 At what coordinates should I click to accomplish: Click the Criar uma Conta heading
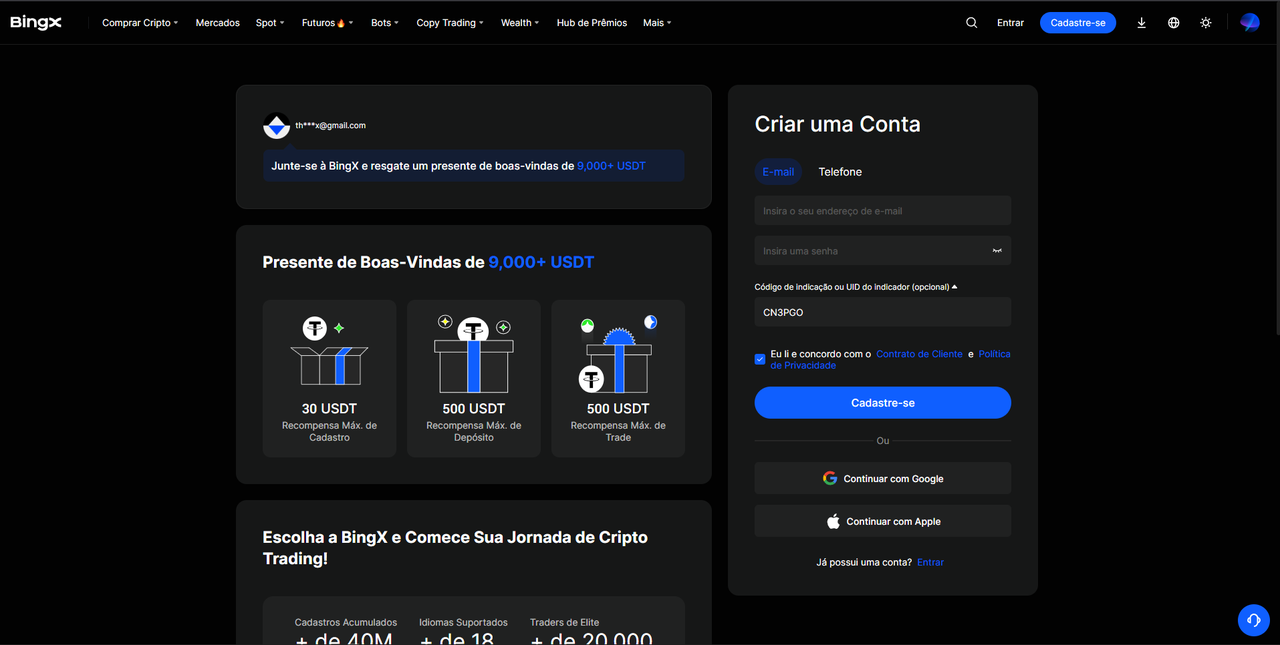[x=838, y=124]
